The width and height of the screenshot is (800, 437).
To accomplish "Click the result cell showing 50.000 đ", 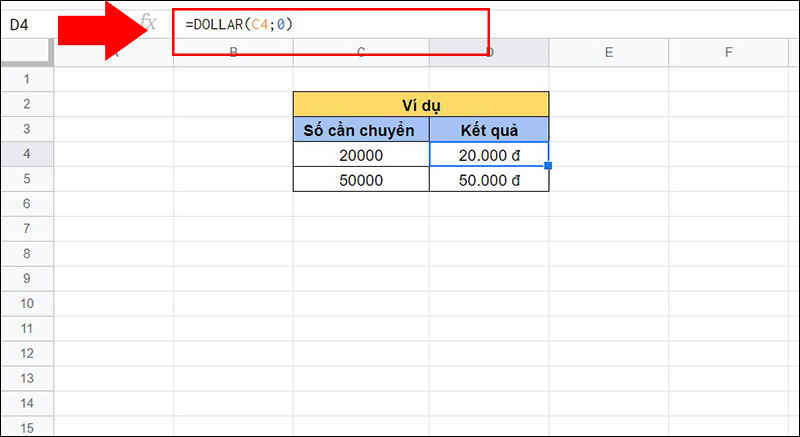I will 489,180.
